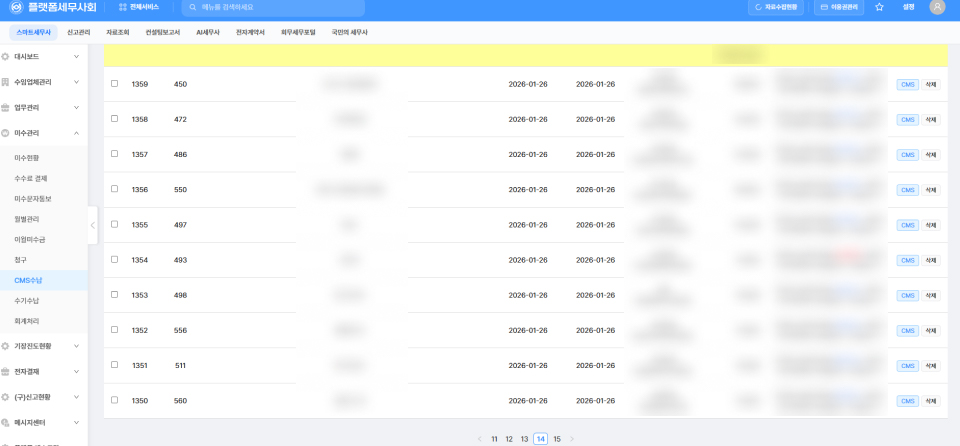Screen dimensions: 960x446
Task: Collapse the sidebar with the handle arrow
Action: coord(92,225)
